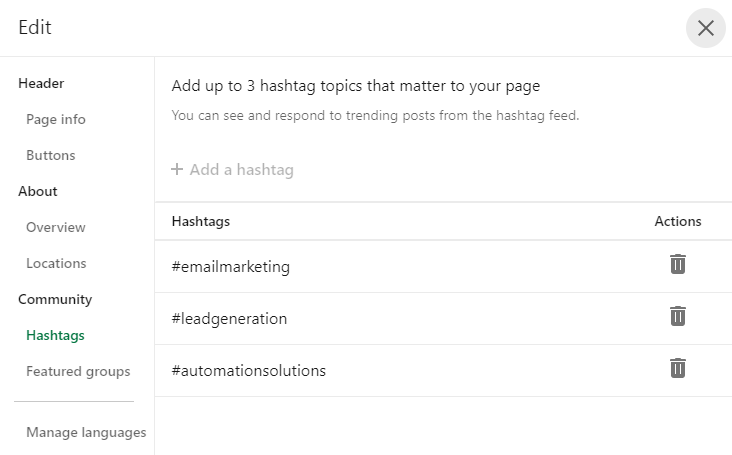Open the Locations section
The height and width of the screenshot is (455, 732).
pyautogui.click(x=56, y=263)
